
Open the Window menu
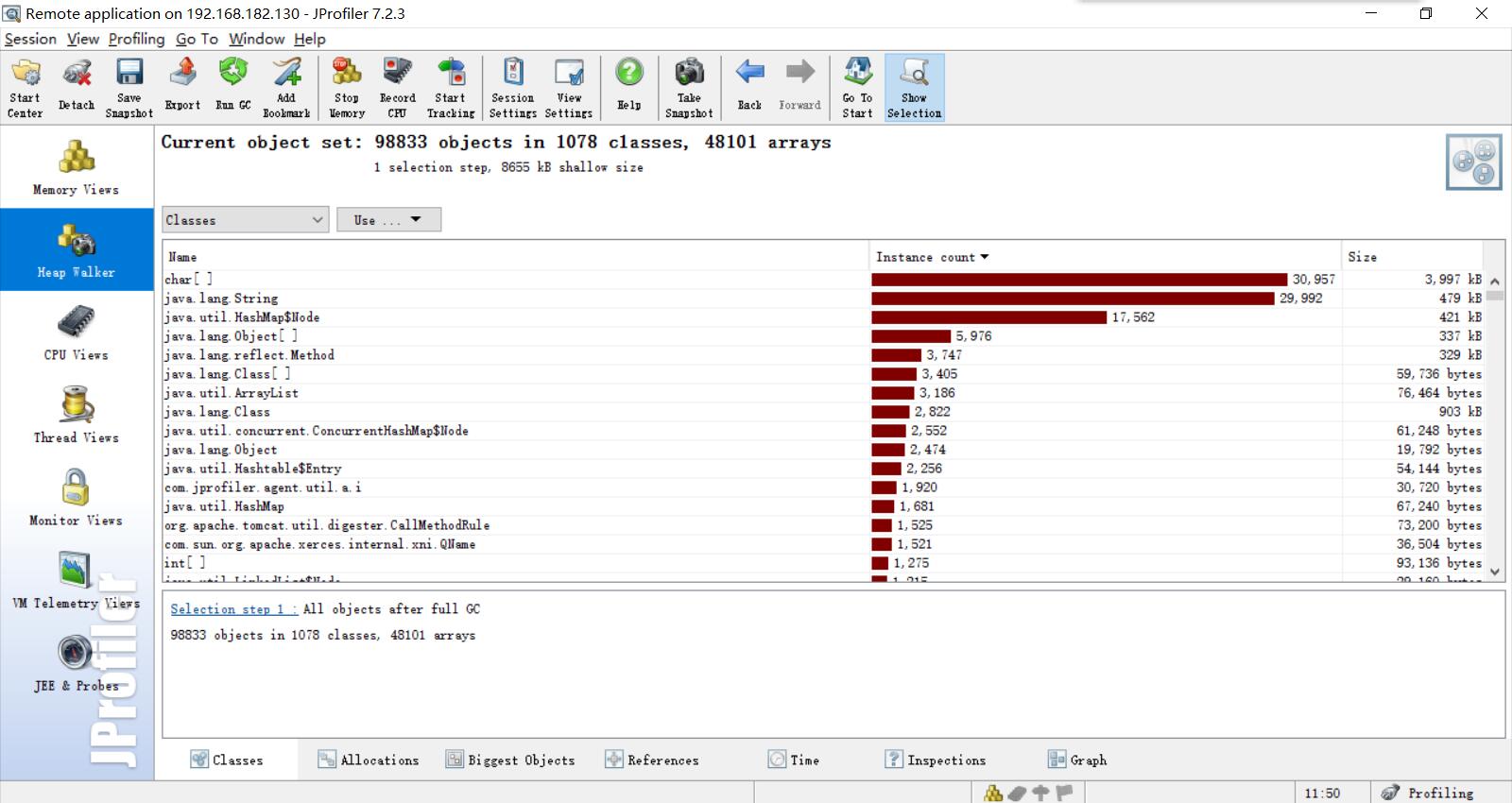tap(256, 39)
